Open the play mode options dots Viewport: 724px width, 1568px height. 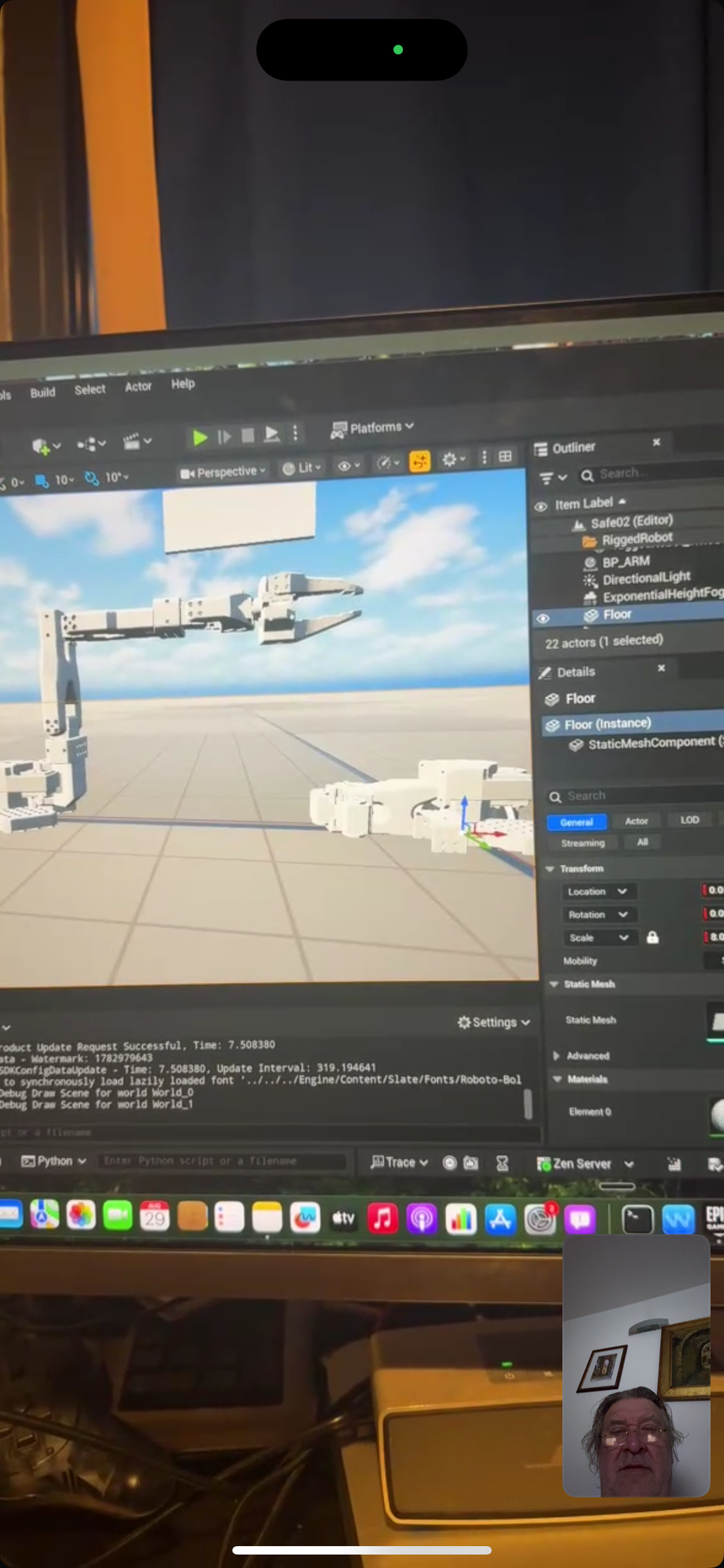point(296,432)
